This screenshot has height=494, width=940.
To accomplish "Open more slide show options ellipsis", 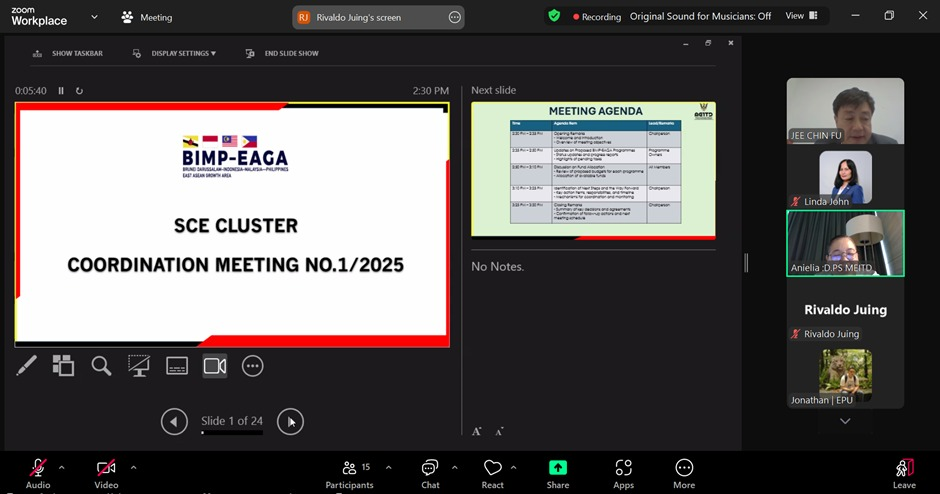I will click(252, 366).
